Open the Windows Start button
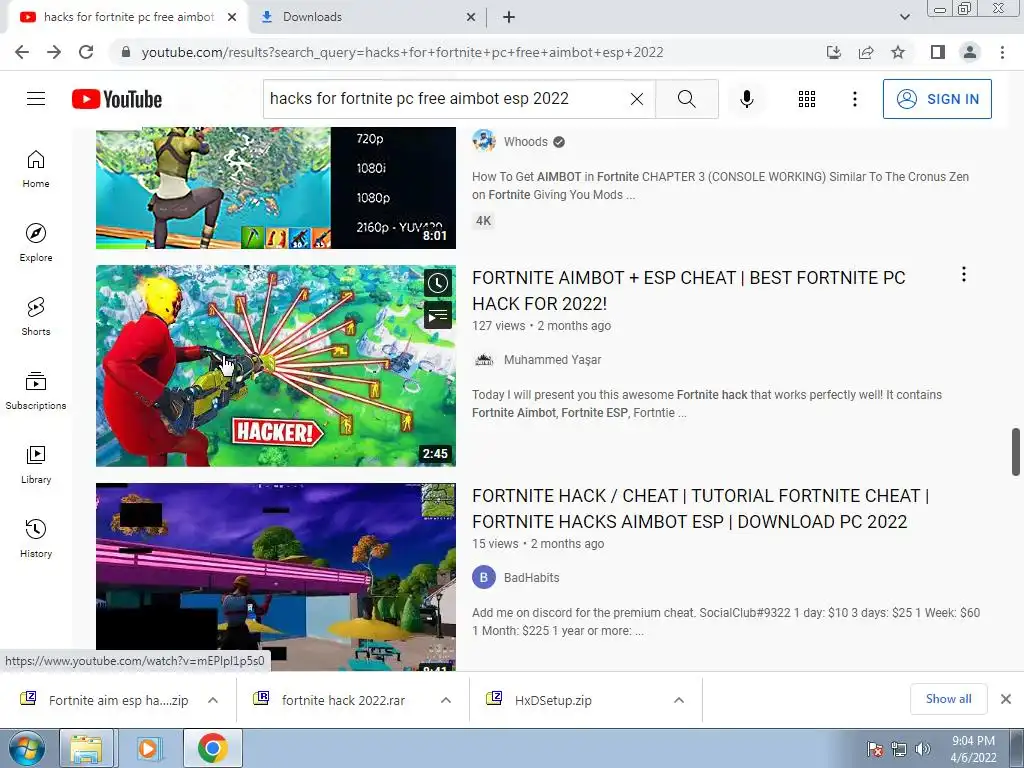The height and width of the screenshot is (768, 1024). click(x=26, y=748)
